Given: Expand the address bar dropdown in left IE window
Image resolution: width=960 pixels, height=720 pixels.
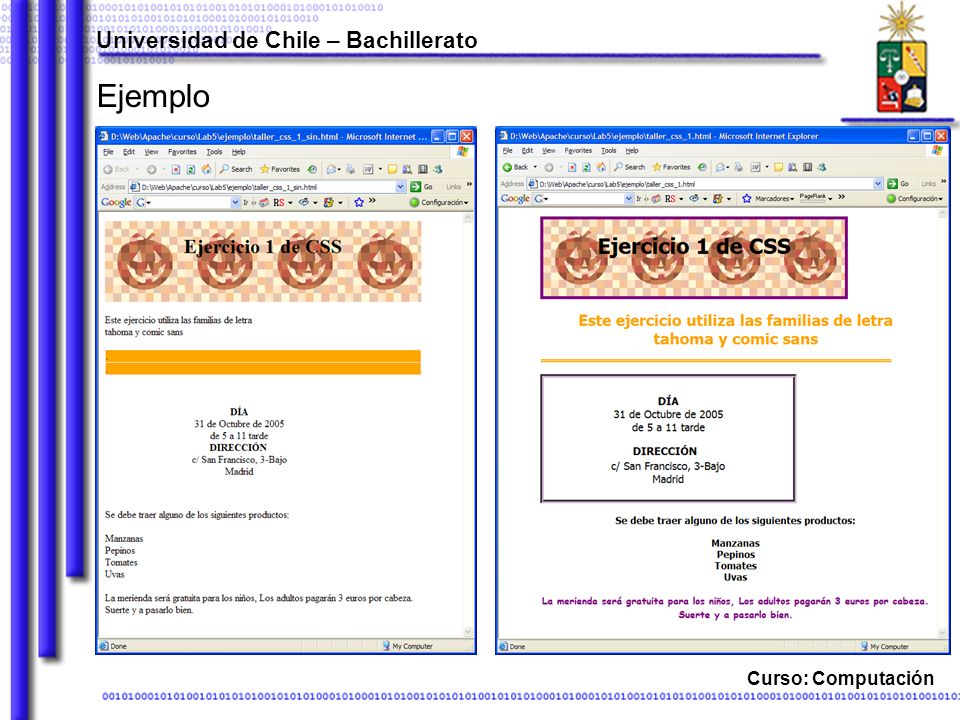Looking at the screenshot, I should [x=400, y=187].
